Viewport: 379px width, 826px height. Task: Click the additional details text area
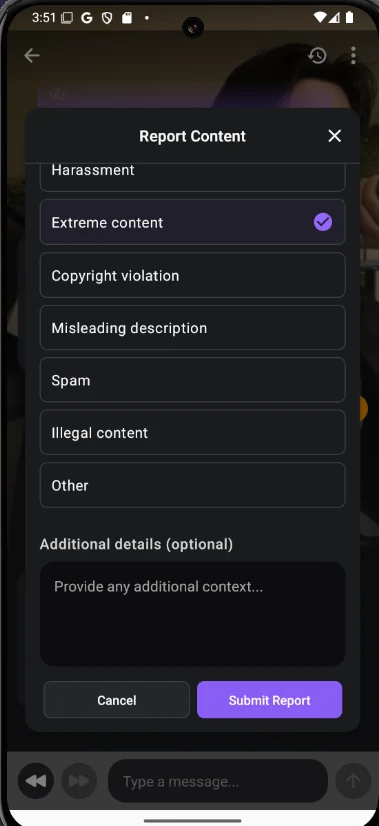tap(192, 614)
